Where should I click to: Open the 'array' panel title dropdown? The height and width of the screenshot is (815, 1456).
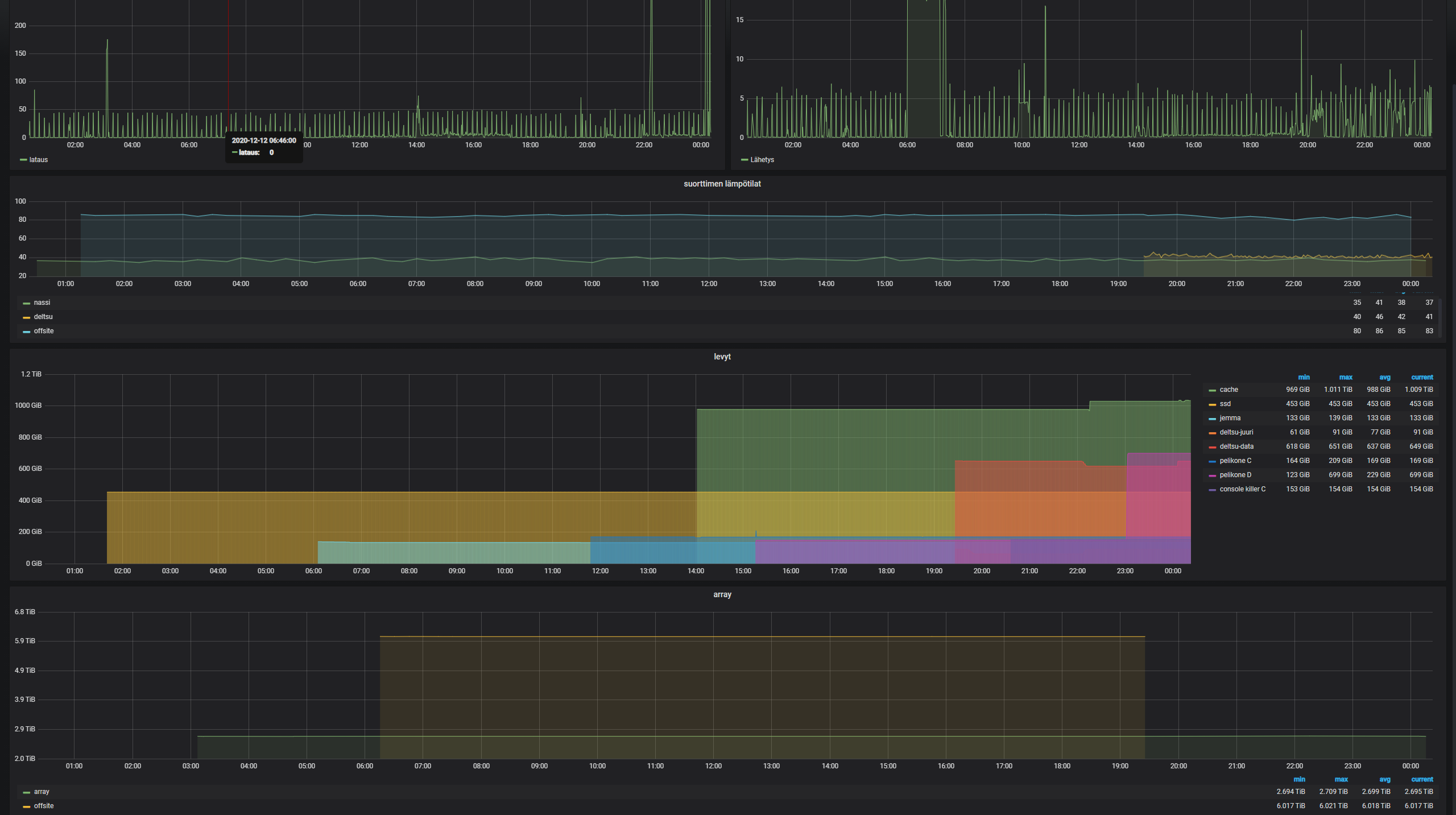[722, 594]
